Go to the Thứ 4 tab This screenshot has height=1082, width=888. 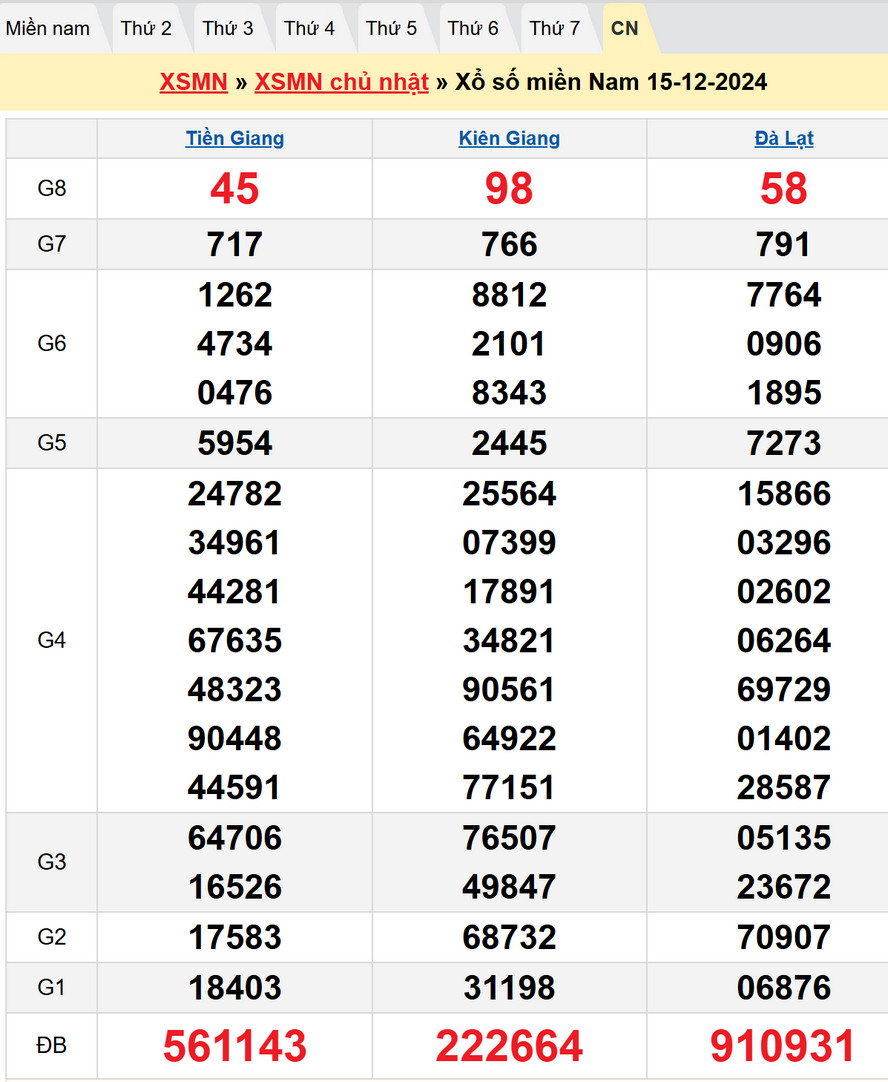point(310,28)
